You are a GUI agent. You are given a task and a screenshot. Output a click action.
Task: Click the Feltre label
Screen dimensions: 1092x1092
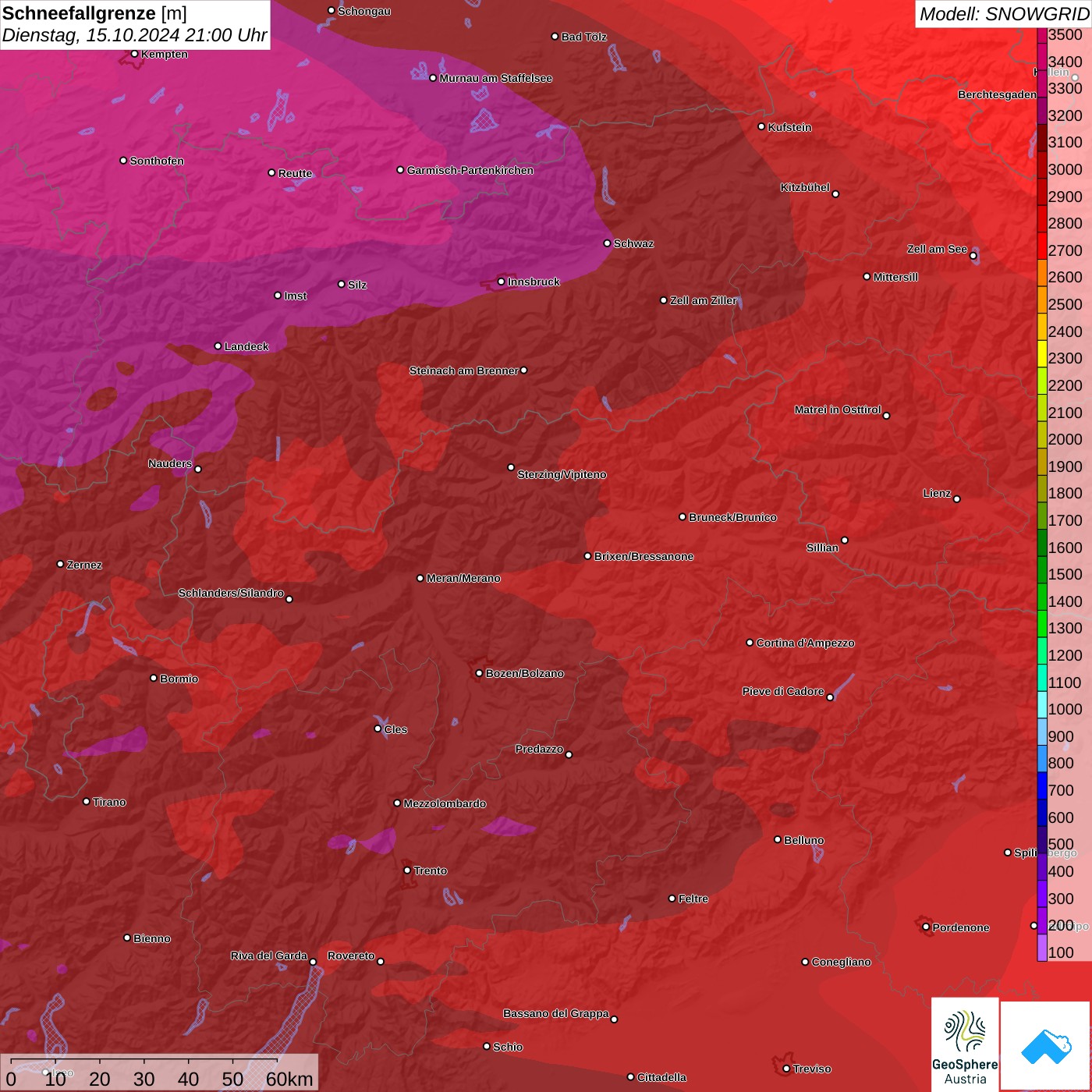tap(693, 899)
